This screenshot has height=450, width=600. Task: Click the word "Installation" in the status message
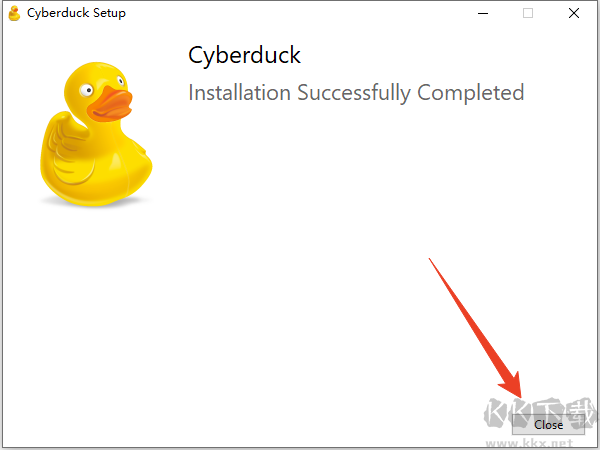coord(240,93)
